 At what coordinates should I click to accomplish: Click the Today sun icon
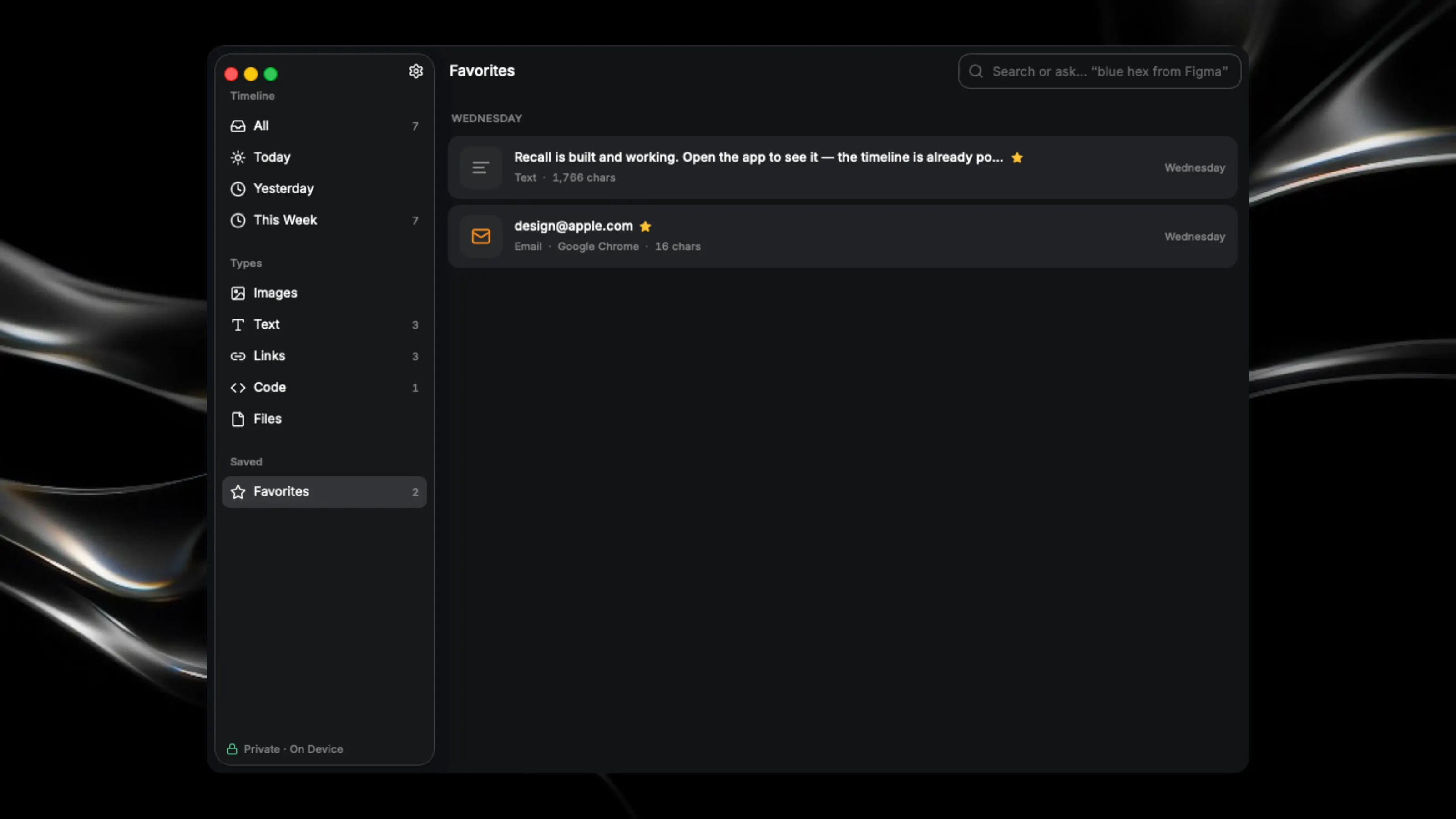(238, 158)
